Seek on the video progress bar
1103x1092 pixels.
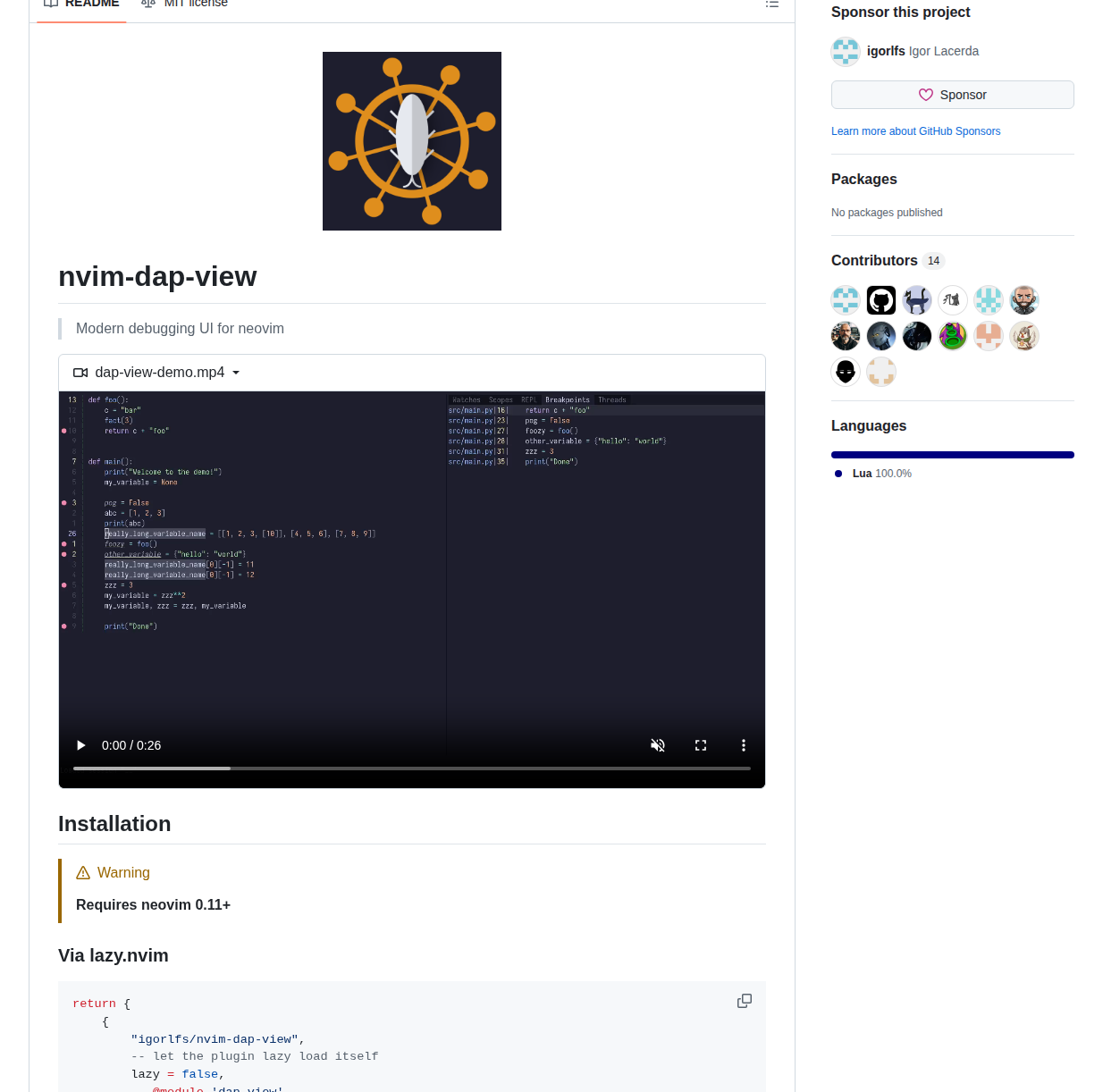pyautogui.click(x=412, y=769)
